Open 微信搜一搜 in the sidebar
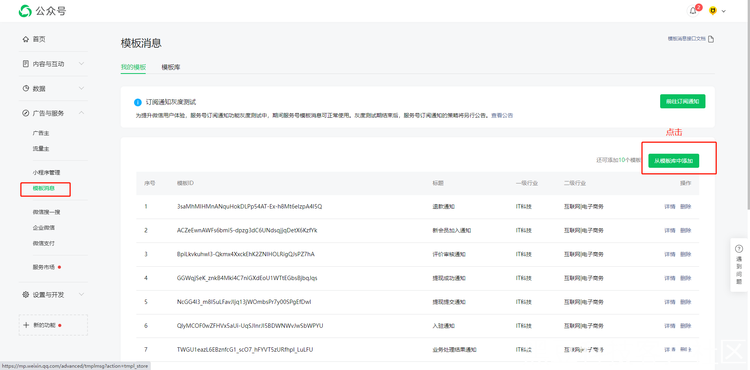This screenshot has width=750, height=370. pyautogui.click(x=46, y=212)
